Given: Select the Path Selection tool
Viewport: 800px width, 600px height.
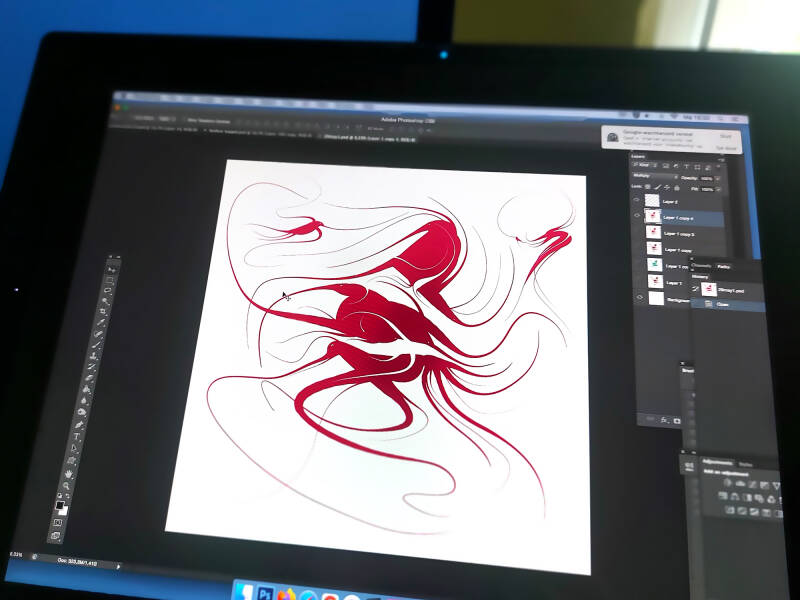Looking at the screenshot, I should click(x=74, y=447).
